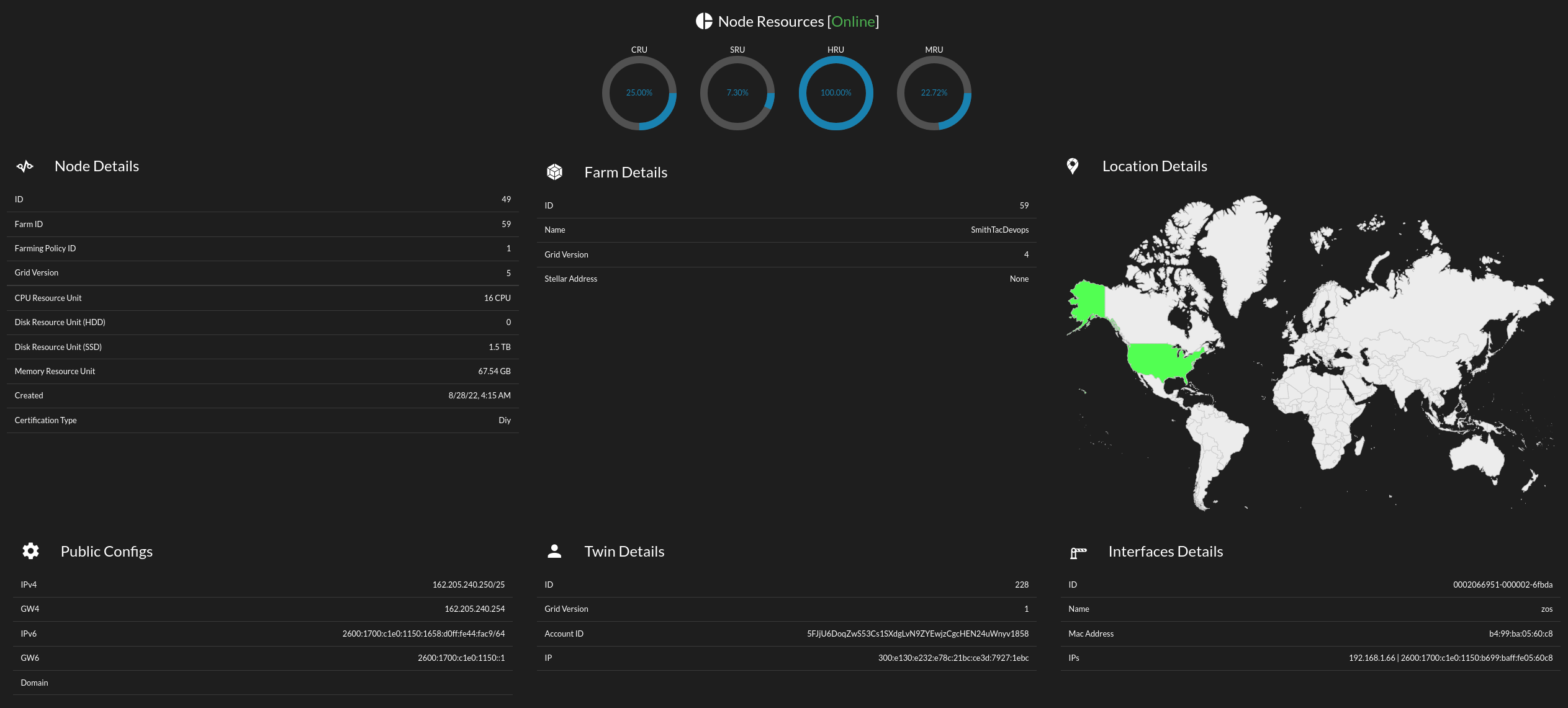Open the Public Configs panel header
The height and width of the screenshot is (708, 1568).
[106, 551]
